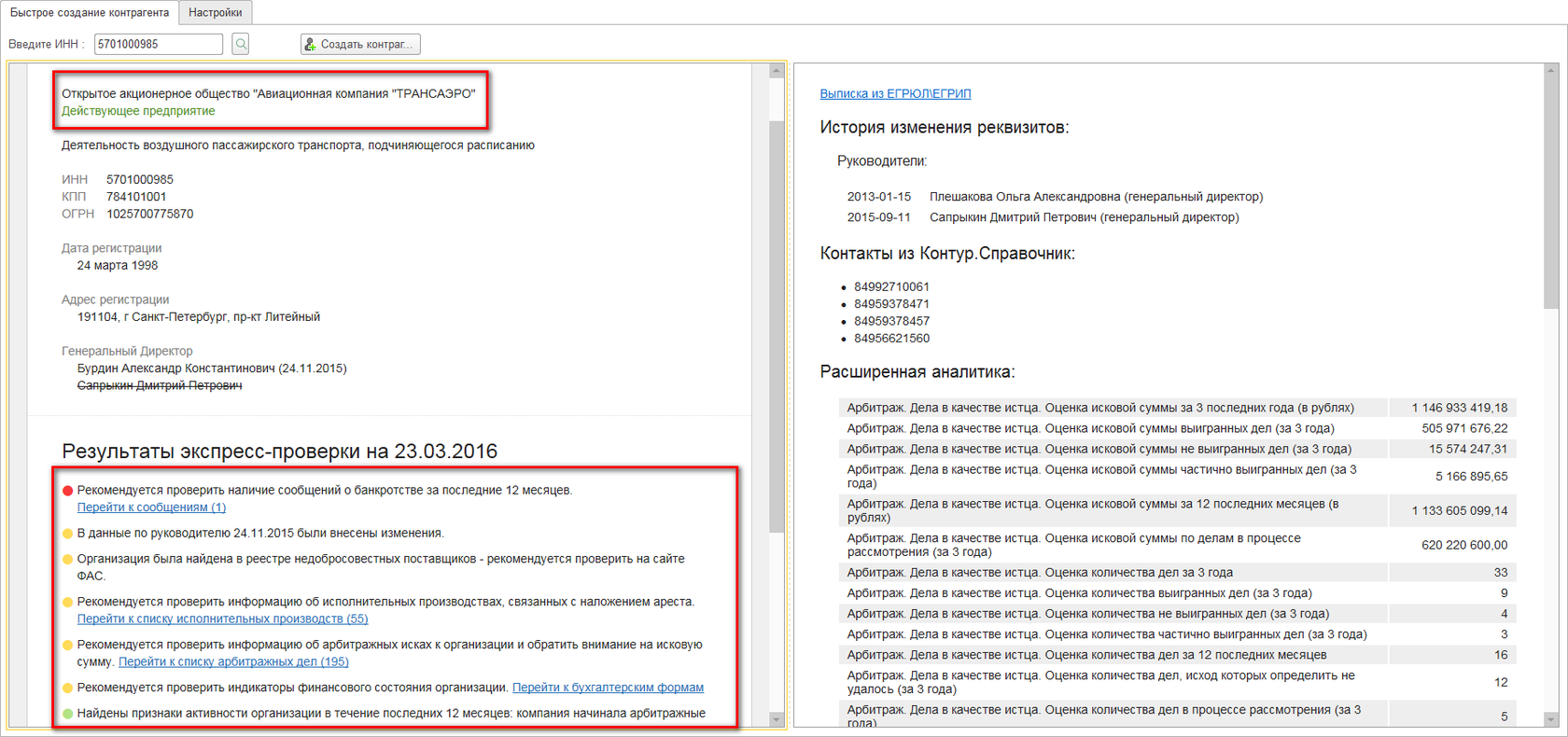Open the Перейти к сообщениям (1) link

[x=151, y=508]
